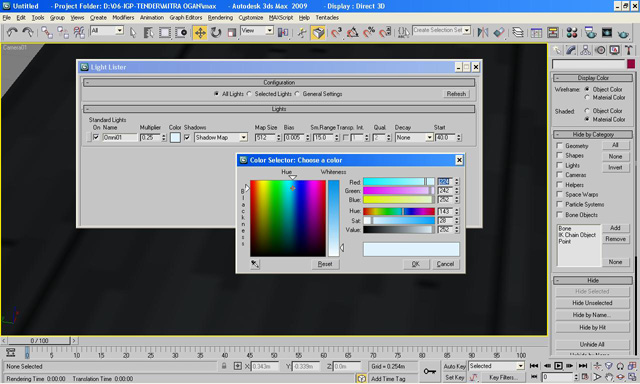Image resolution: width=640 pixels, height=384 pixels.
Task: Select the All Lights radio button
Action: point(216,94)
